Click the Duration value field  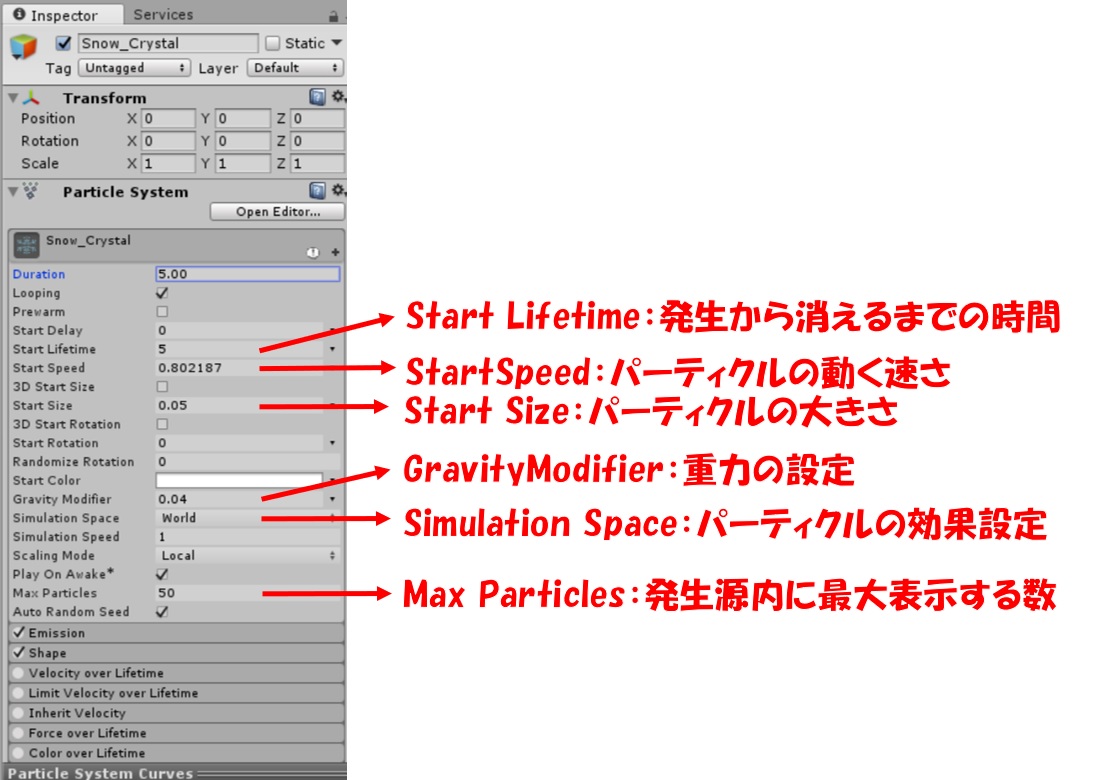(247, 274)
